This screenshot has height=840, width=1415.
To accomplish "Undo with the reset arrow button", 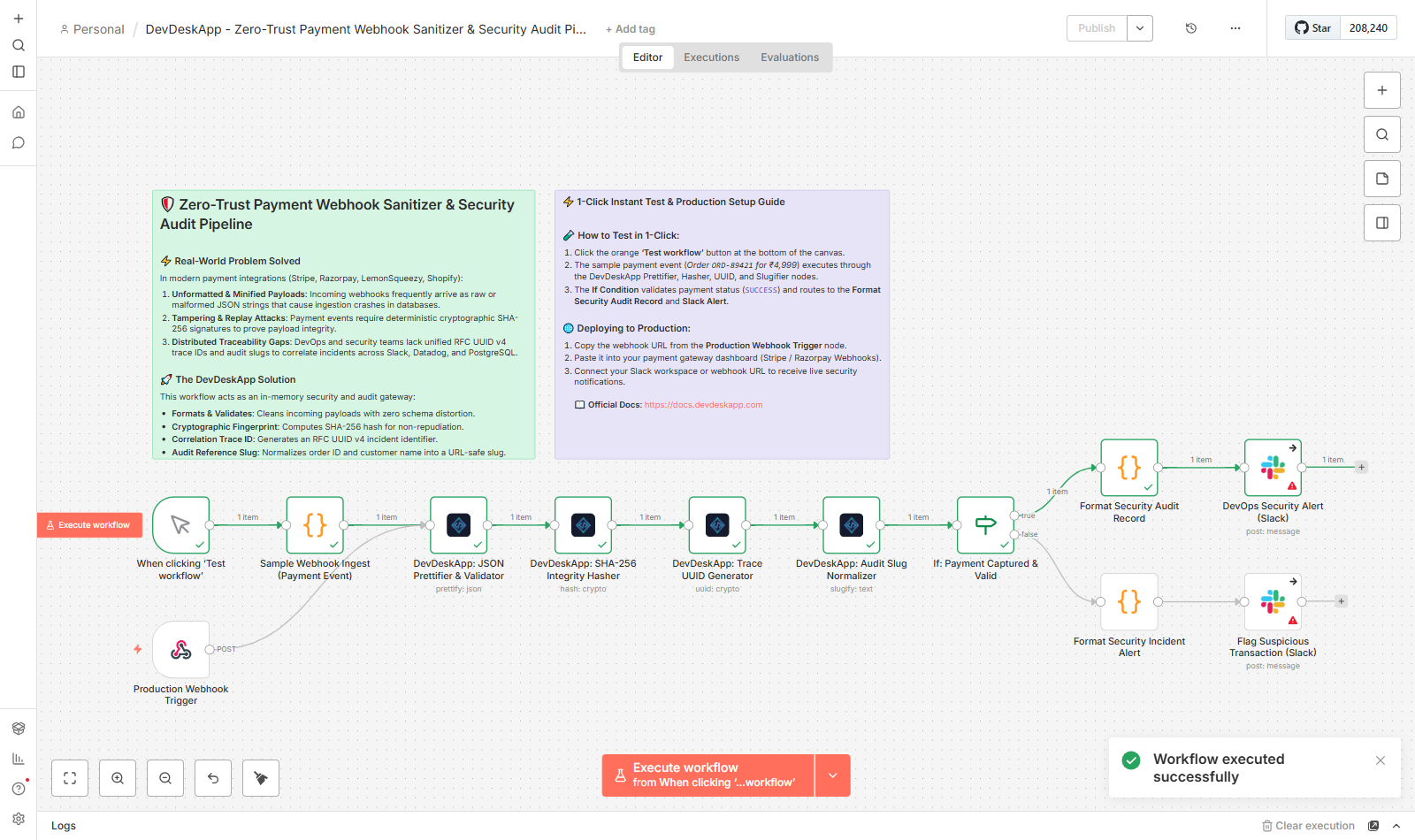I will pos(213,778).
